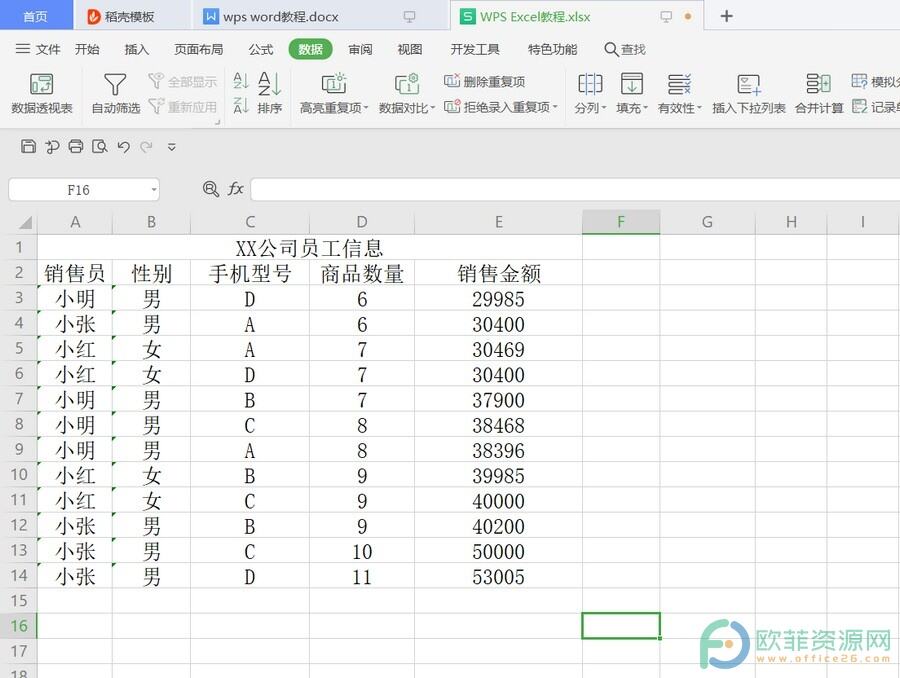The image size is (900, 678).
Task: Switch to the 视图 (View) tab
Action: pyautogui.click(x=410, y=49)
